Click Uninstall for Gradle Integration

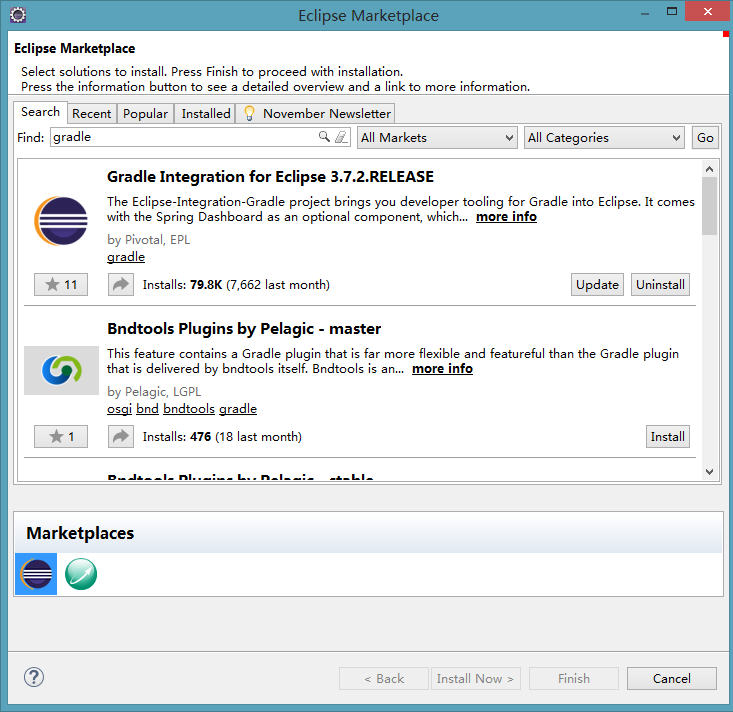(x=660, y=285)
